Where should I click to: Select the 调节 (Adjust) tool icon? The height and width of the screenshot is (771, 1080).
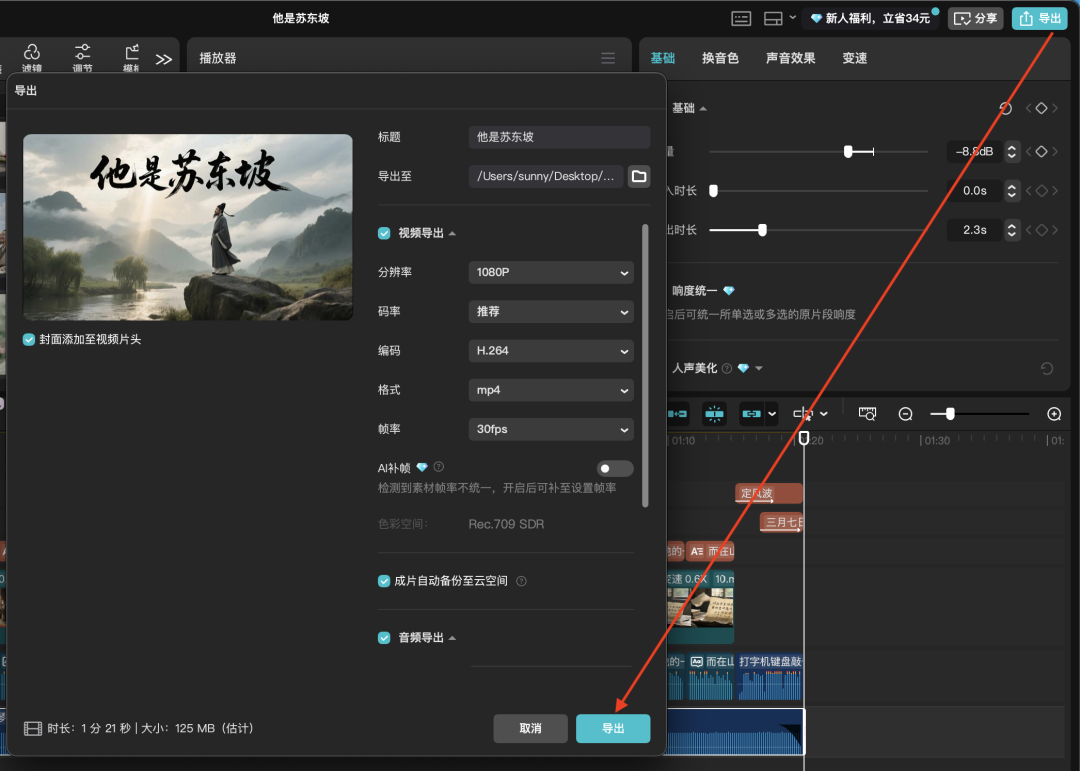83,57
